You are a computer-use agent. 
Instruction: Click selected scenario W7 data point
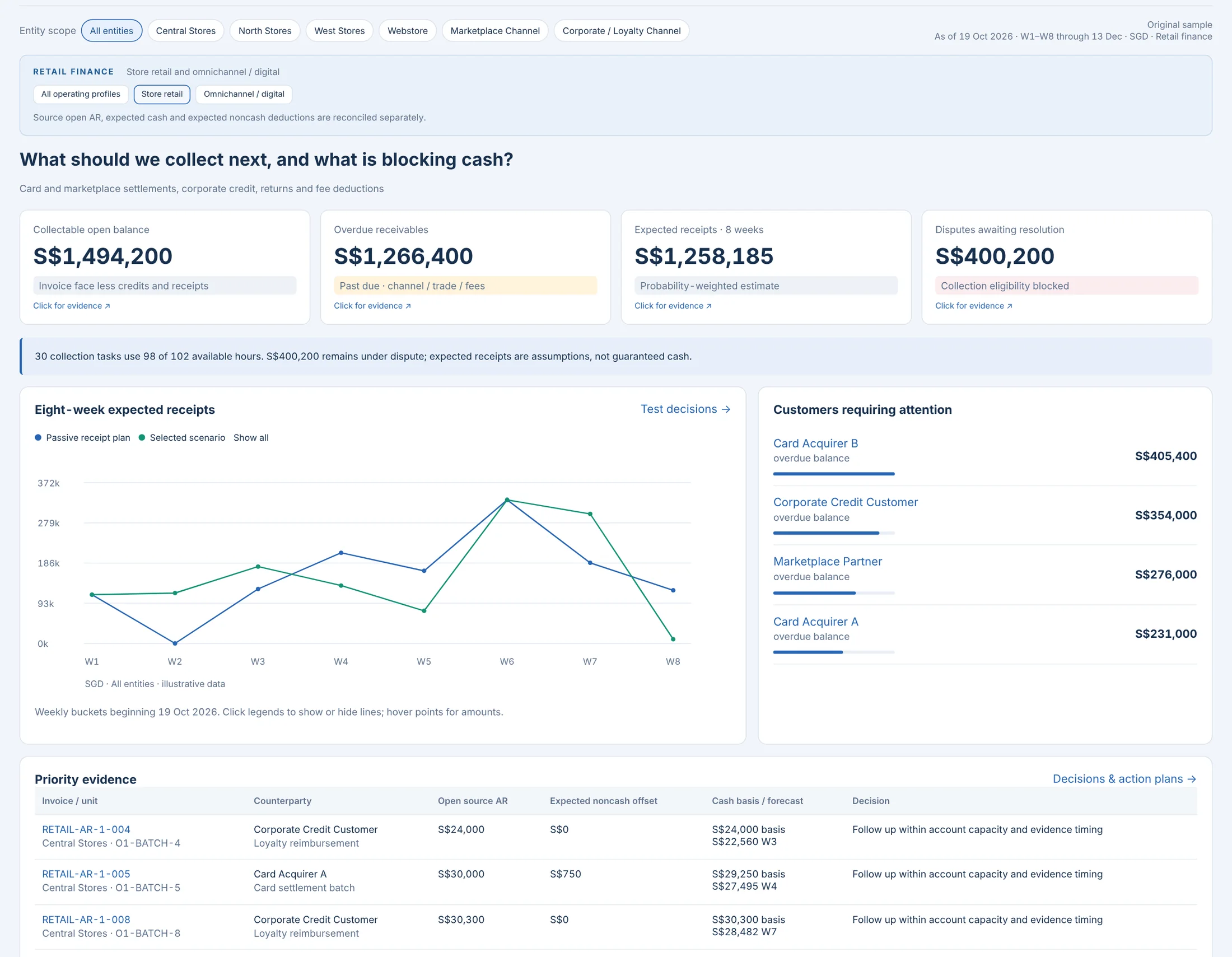[590, 513]
